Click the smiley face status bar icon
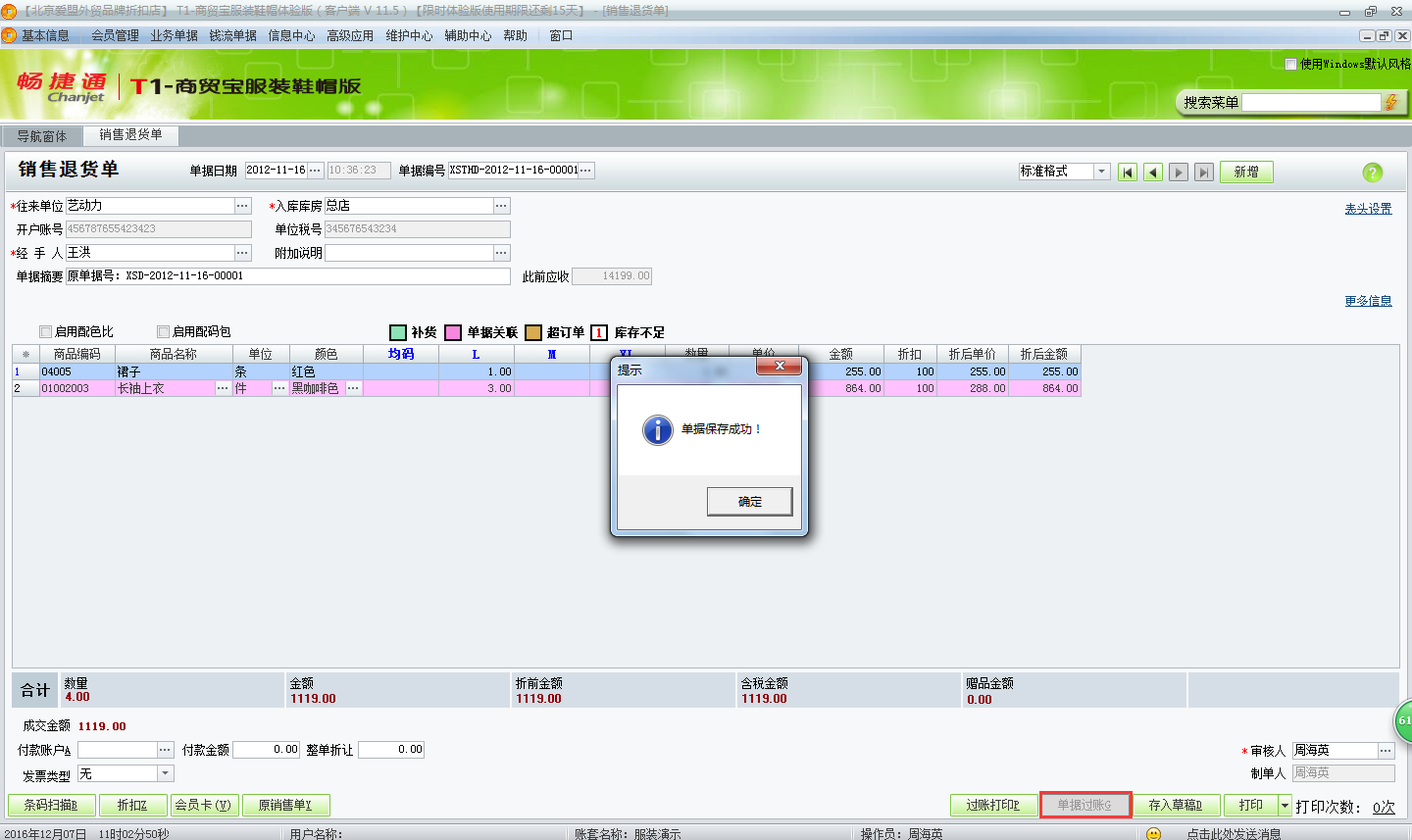Screen dimensions: 1412x840 click(1153, 834)
